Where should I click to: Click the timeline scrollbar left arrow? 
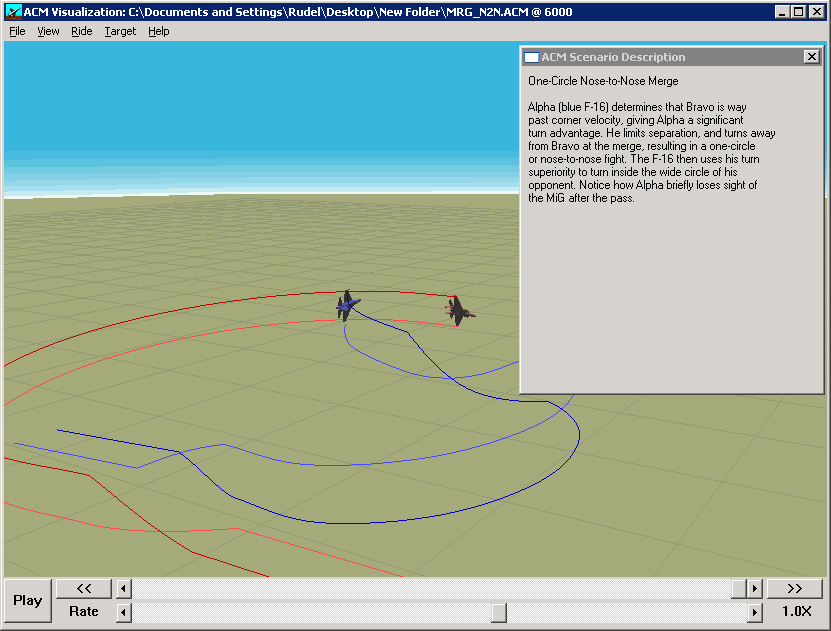[124, 588]
